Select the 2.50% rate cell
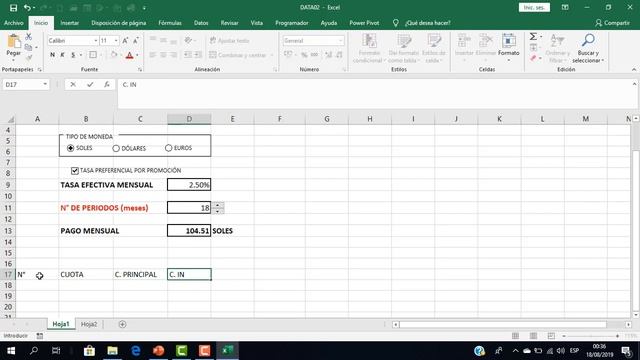The width and height of the screenshot is (640, 360). tap(189, 184)
